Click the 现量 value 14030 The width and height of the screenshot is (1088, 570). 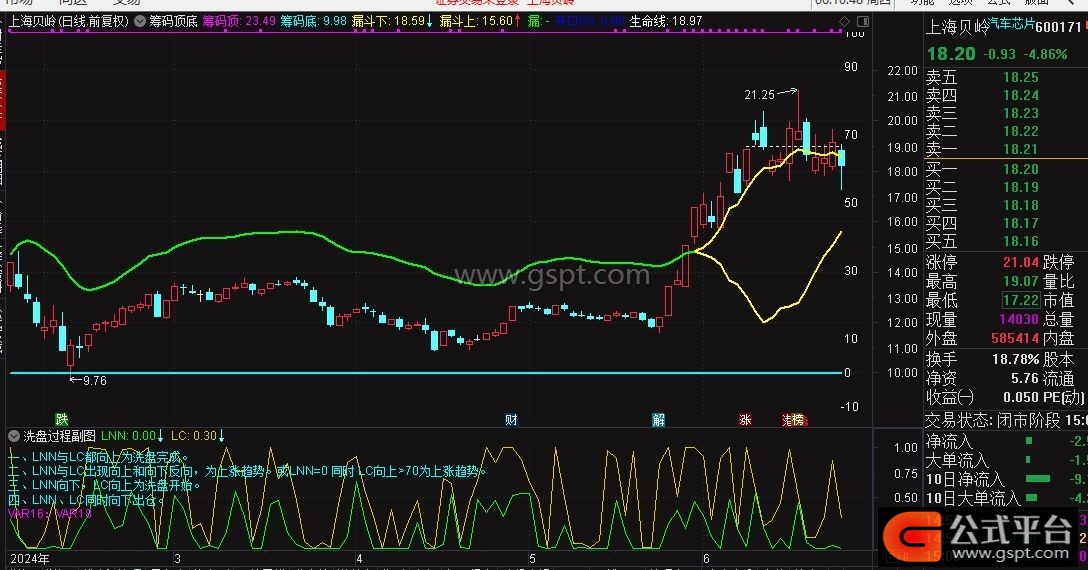click(x=1019, y=319)
